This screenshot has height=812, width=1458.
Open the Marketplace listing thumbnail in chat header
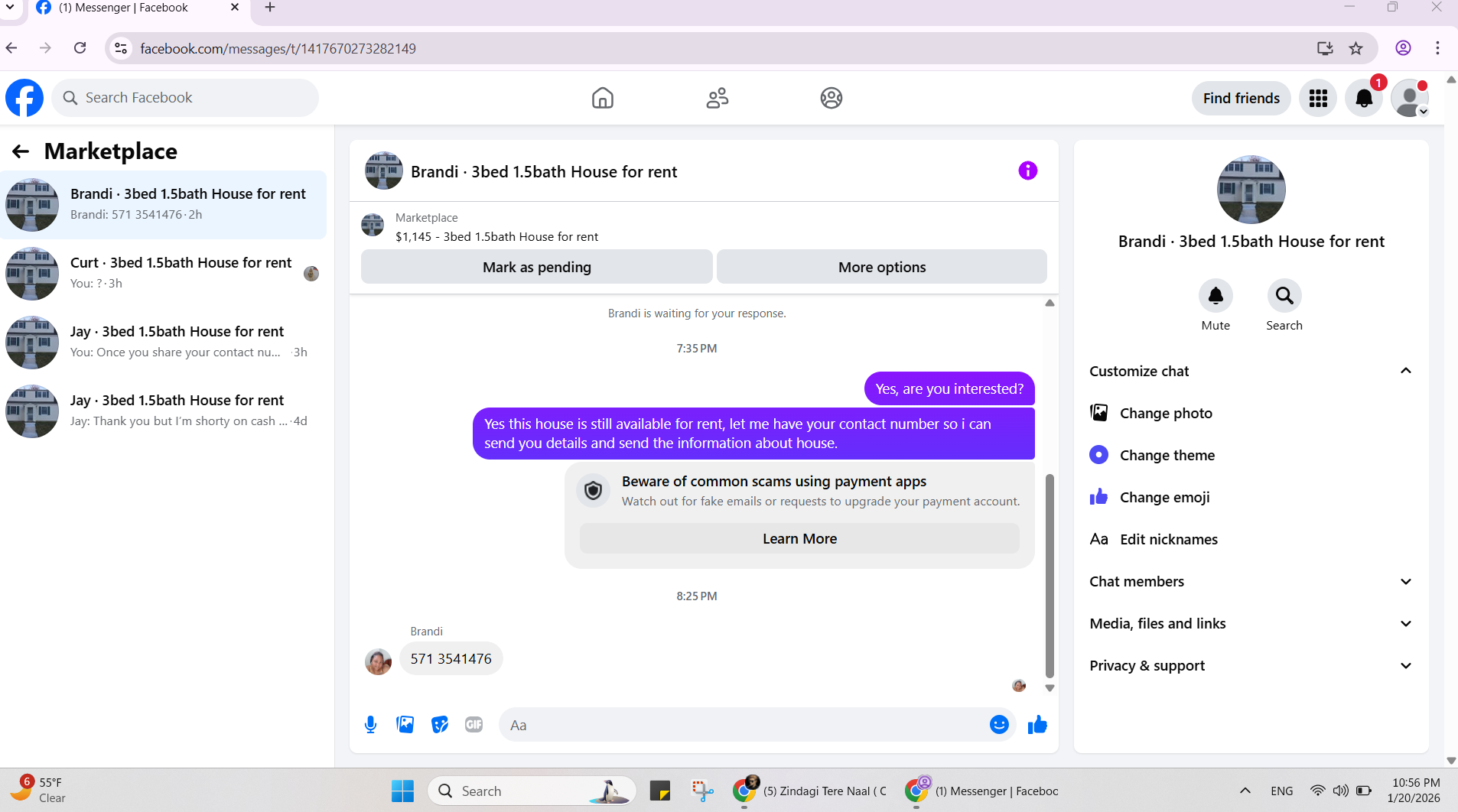coord(373,226)
